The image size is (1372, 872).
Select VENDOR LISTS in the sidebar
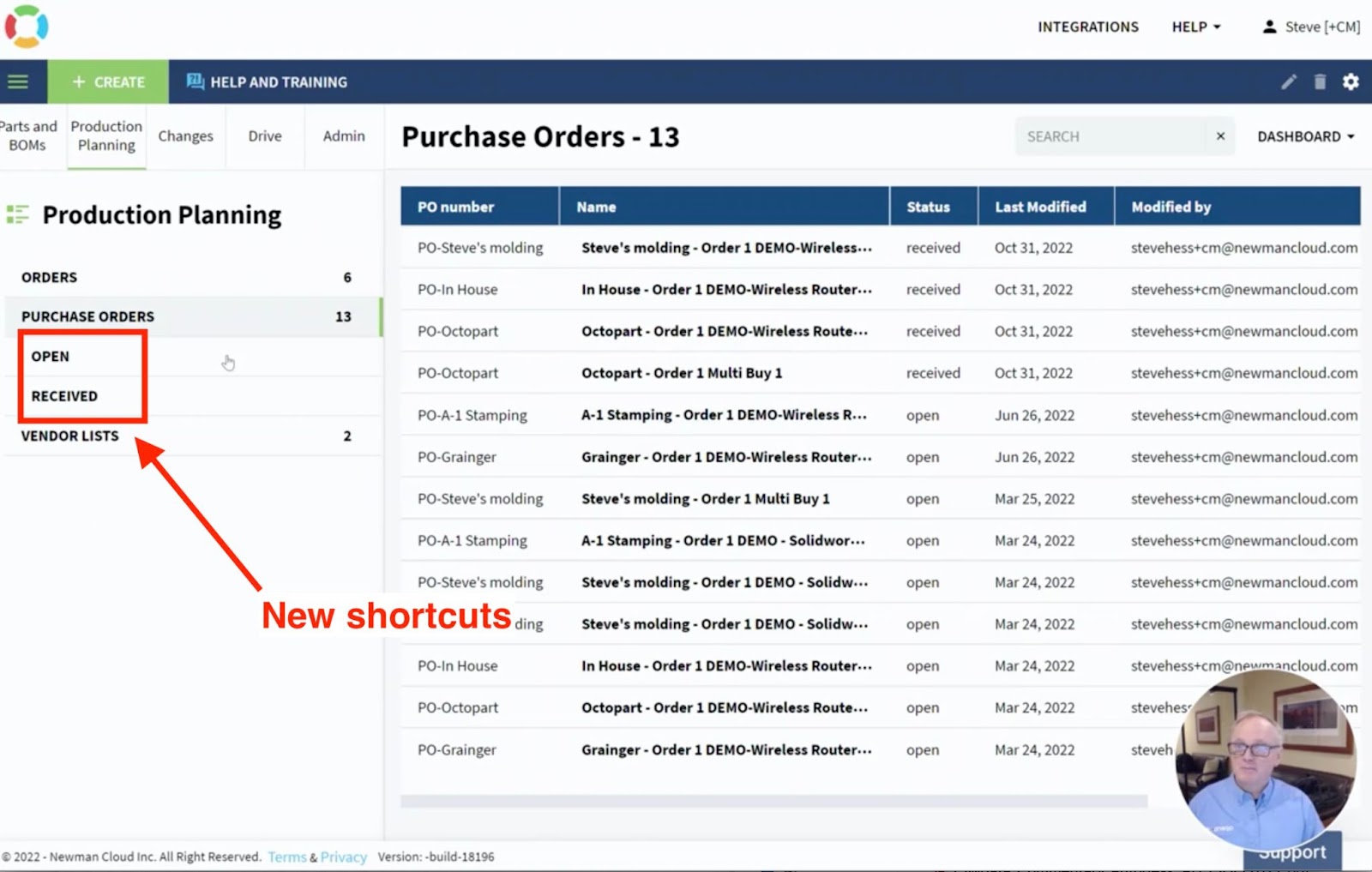193,436
